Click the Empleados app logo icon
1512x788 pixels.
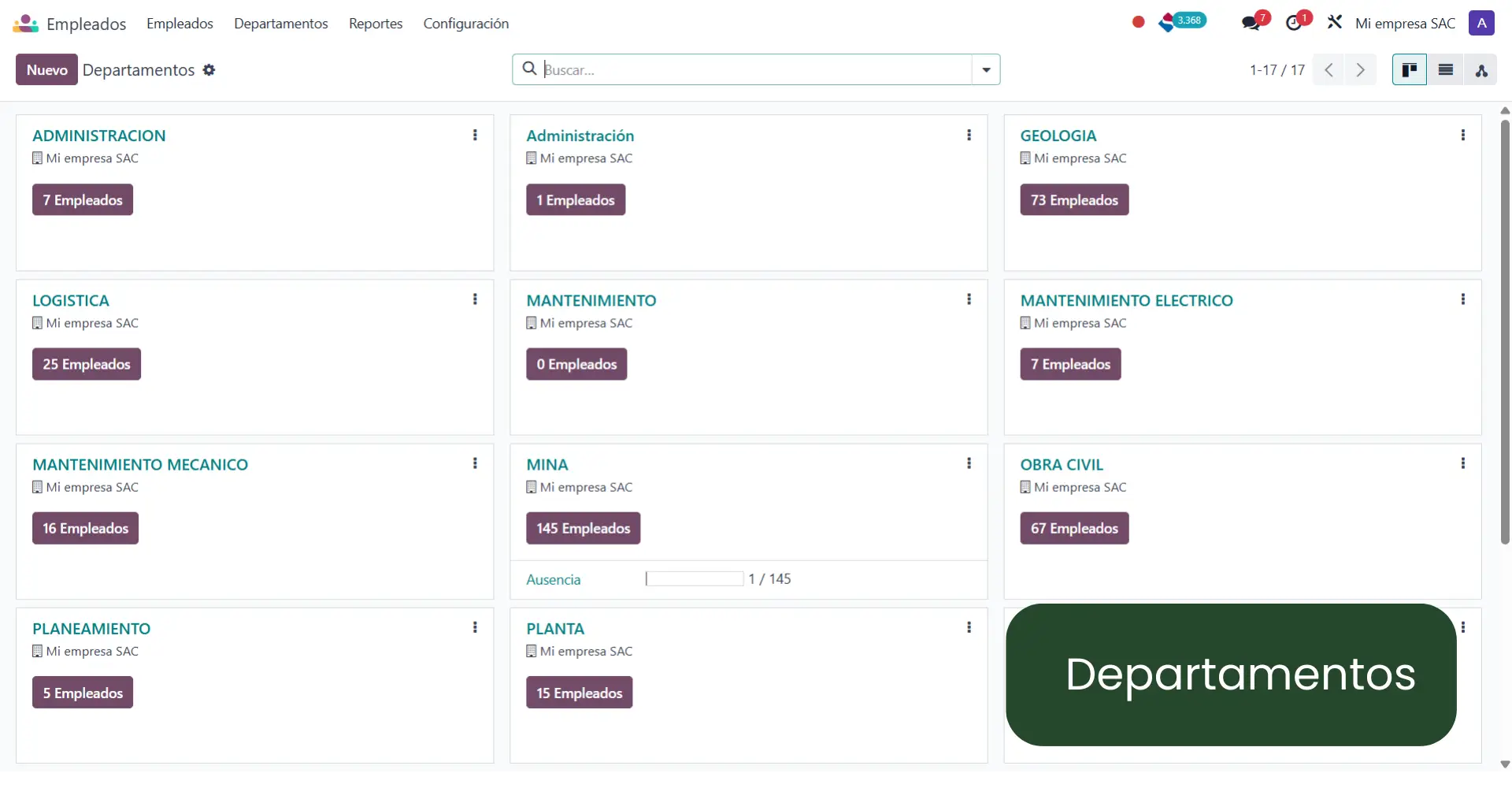pos(24,23)
